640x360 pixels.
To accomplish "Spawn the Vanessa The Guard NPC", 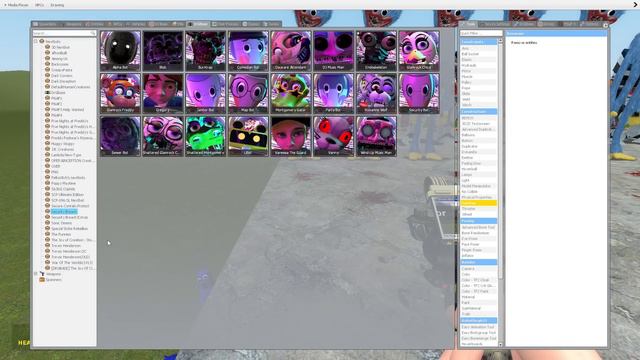I will [291, 136].
